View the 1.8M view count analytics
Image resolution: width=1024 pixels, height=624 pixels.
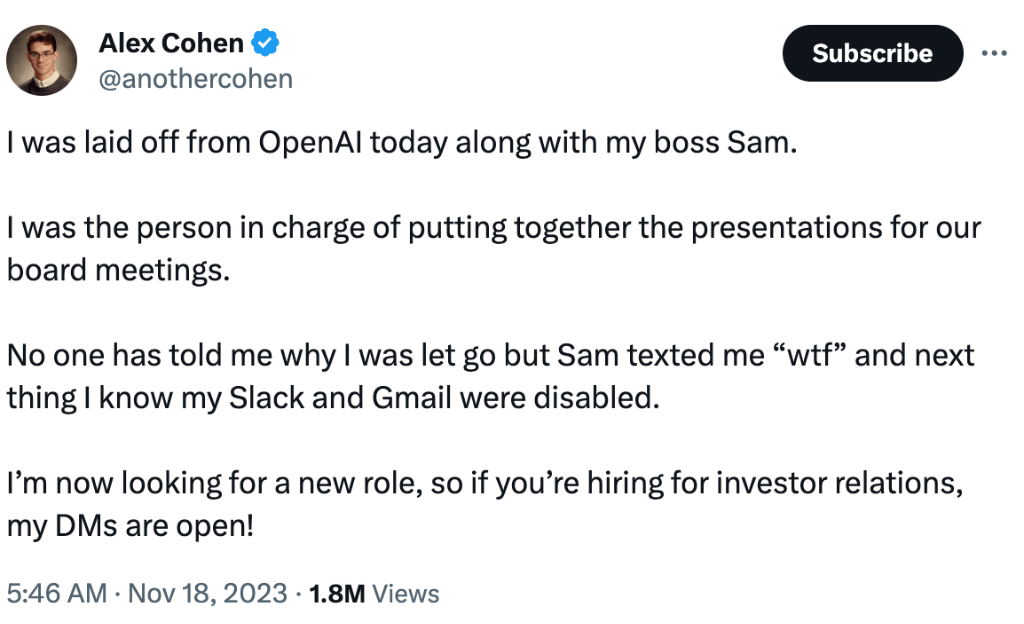click(x=337, y=593)
